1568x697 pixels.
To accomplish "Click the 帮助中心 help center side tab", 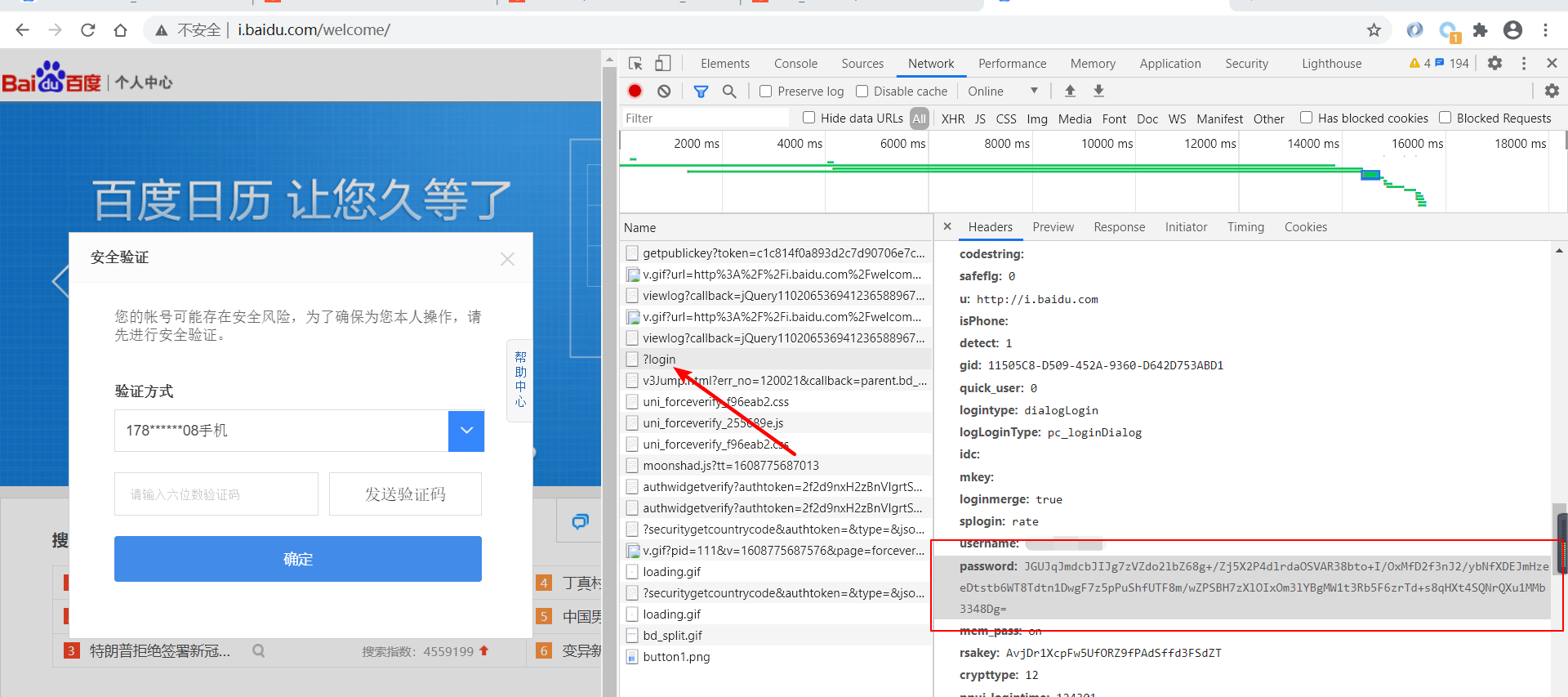I will tap(520, 380).
